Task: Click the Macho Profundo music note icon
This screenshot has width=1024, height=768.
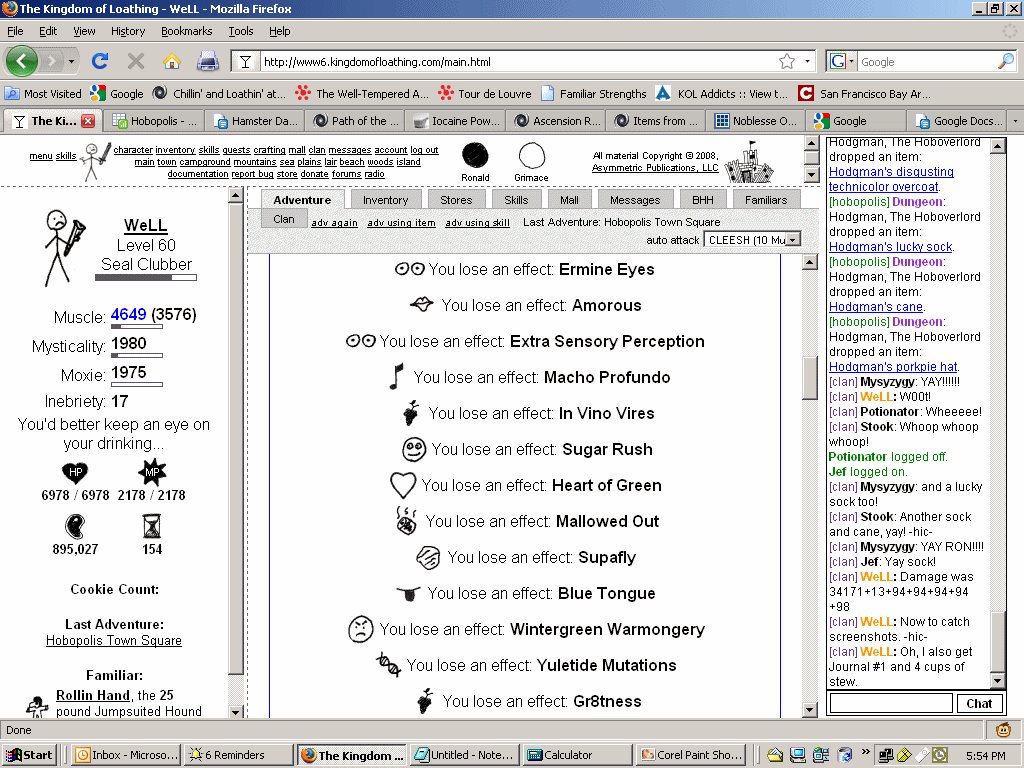Action: coord(396,377)
